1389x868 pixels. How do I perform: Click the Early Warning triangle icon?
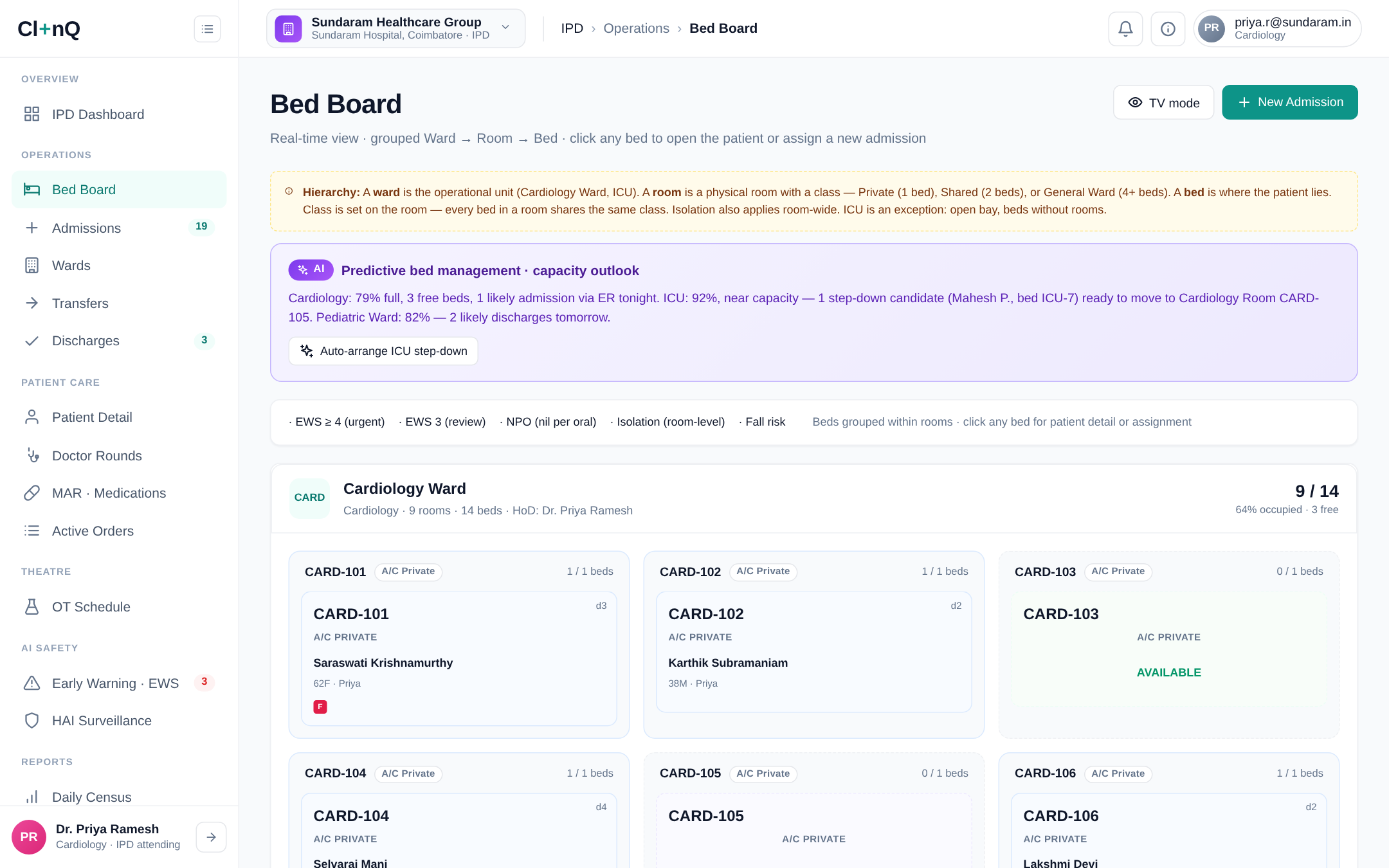pyautogui.click(x=32, y=683)
